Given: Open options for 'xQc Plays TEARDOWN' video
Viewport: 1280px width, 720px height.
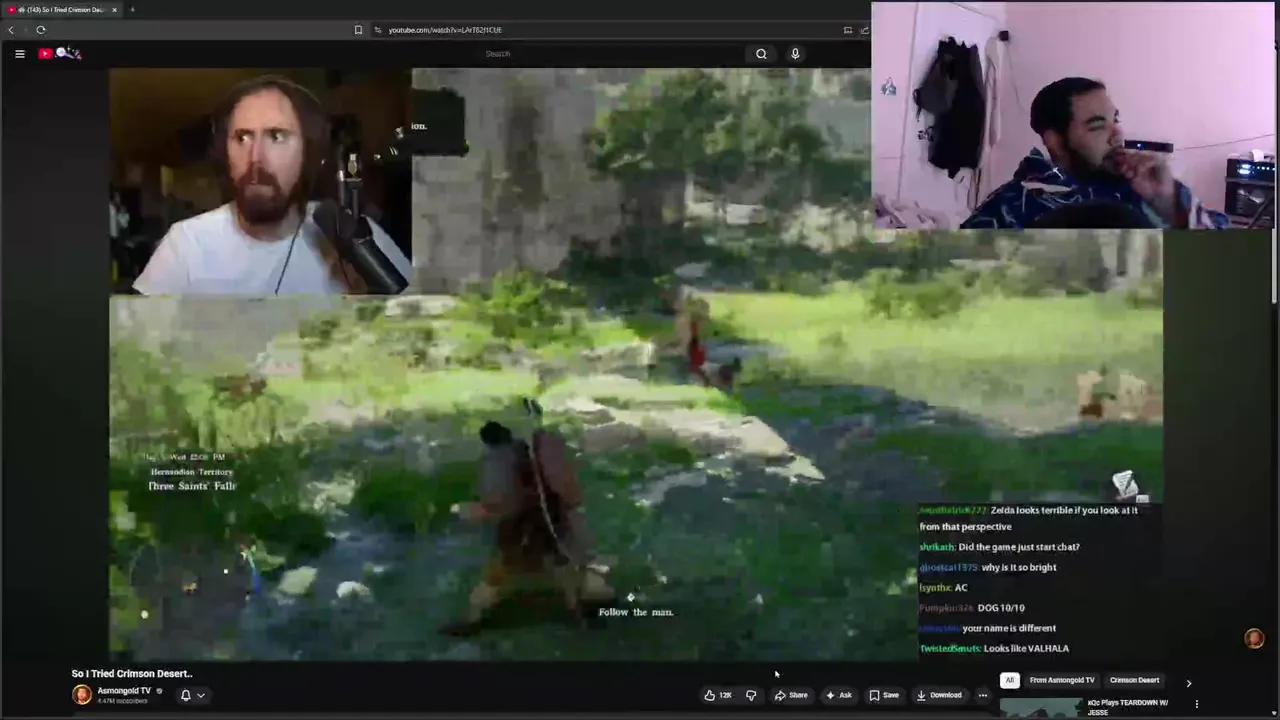Looking at the screenshot, I should click(1197, 704).
